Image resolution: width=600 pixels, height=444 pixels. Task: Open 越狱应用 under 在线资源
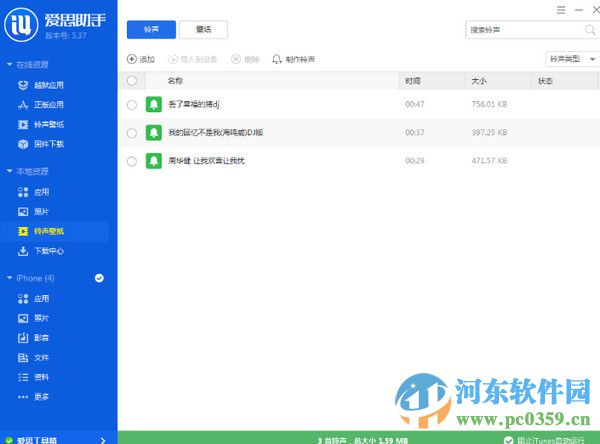41,85
